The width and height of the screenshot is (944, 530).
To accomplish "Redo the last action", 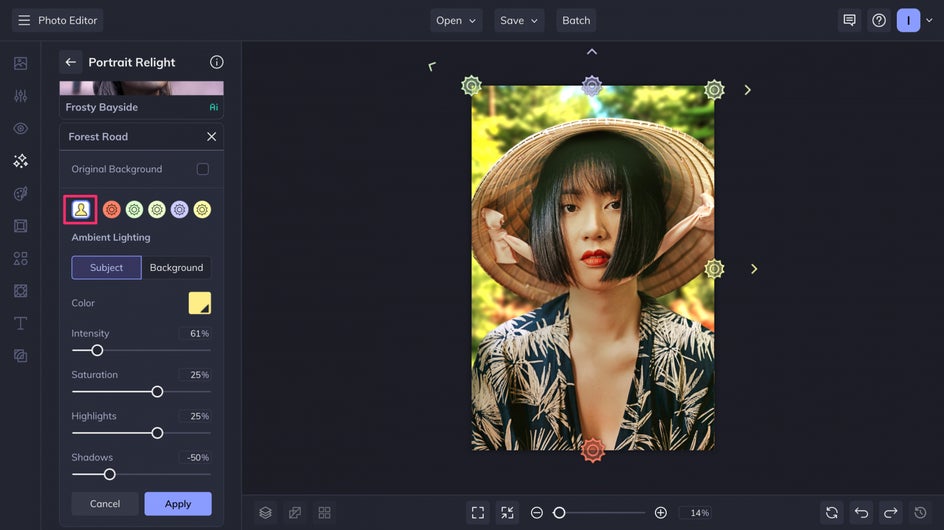I will tap(890, 513).
